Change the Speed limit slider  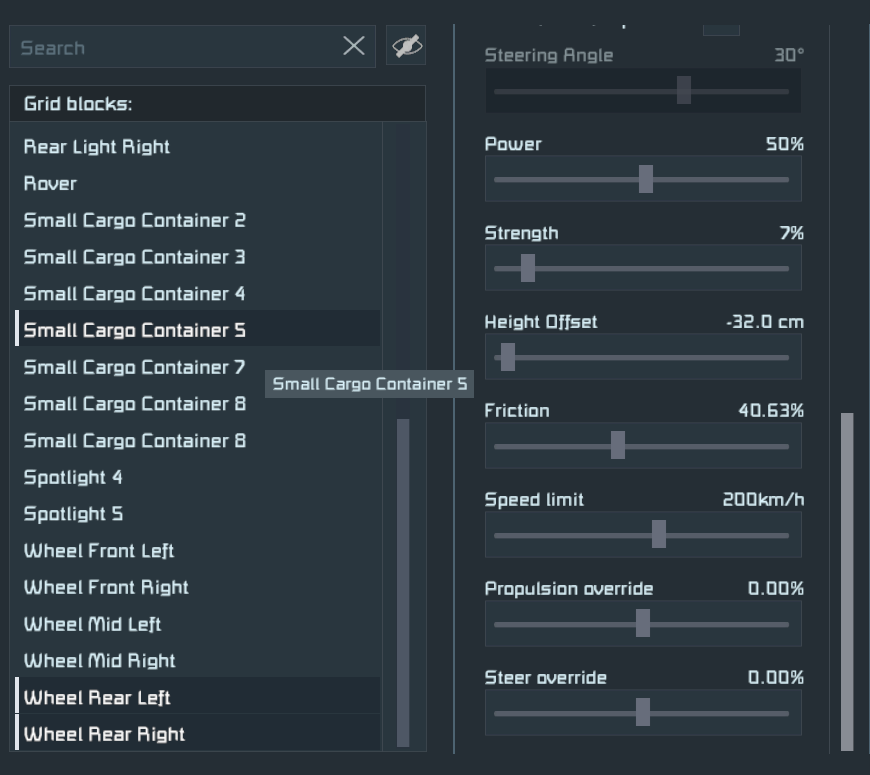[x=659, y=535]
